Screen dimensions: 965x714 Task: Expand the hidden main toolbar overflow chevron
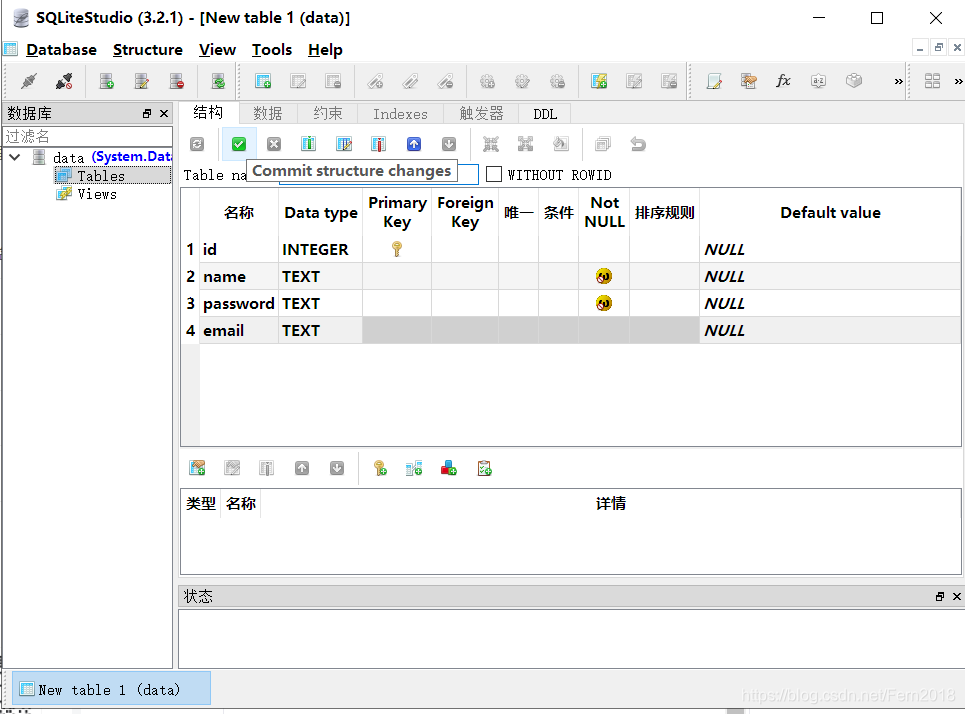[899, 81]
